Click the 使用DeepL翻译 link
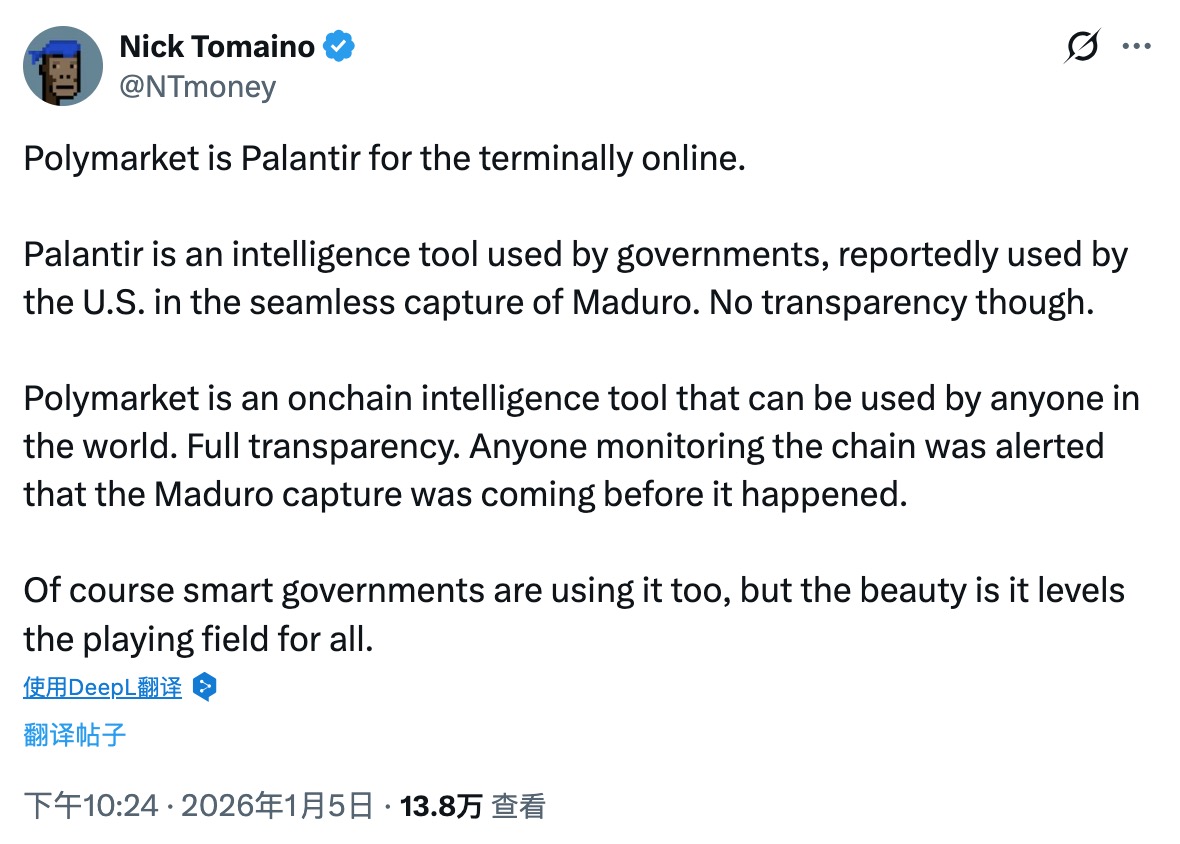Screen dimensions: 1180x844 [103, 687]
